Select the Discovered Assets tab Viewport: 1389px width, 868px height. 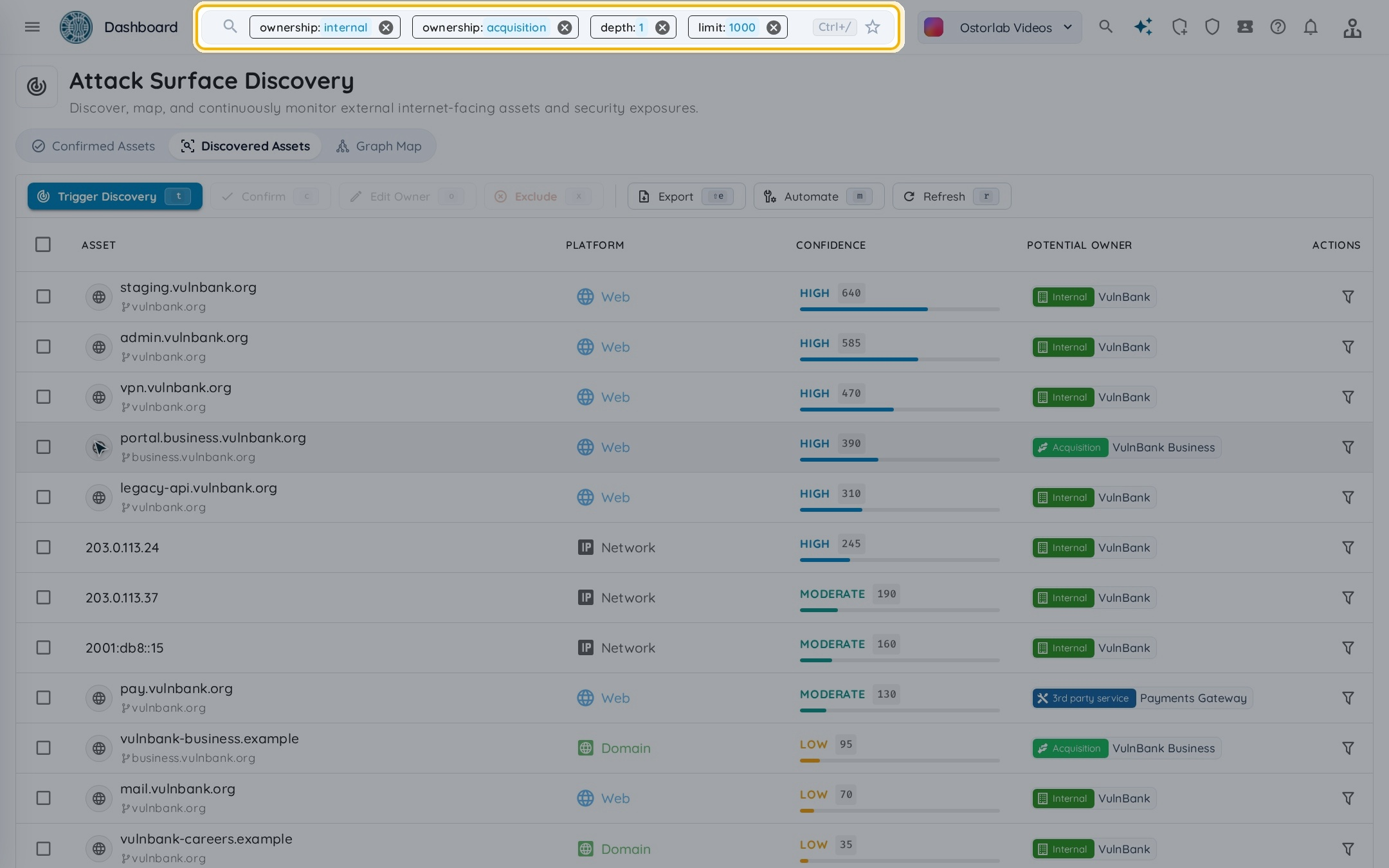[x=245, y=146]
